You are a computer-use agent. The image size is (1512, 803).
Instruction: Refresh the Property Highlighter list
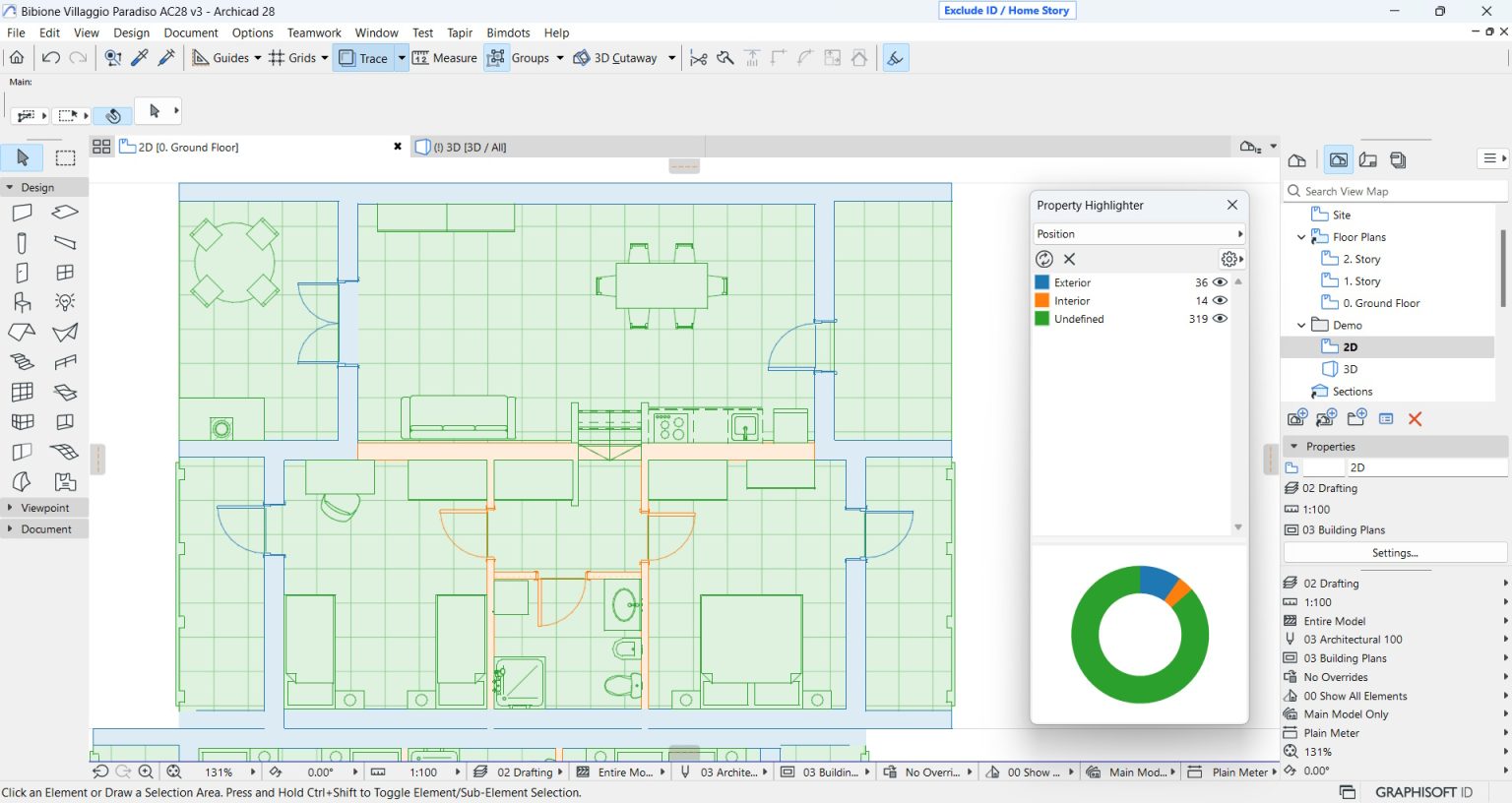[x=1044, y=259]
